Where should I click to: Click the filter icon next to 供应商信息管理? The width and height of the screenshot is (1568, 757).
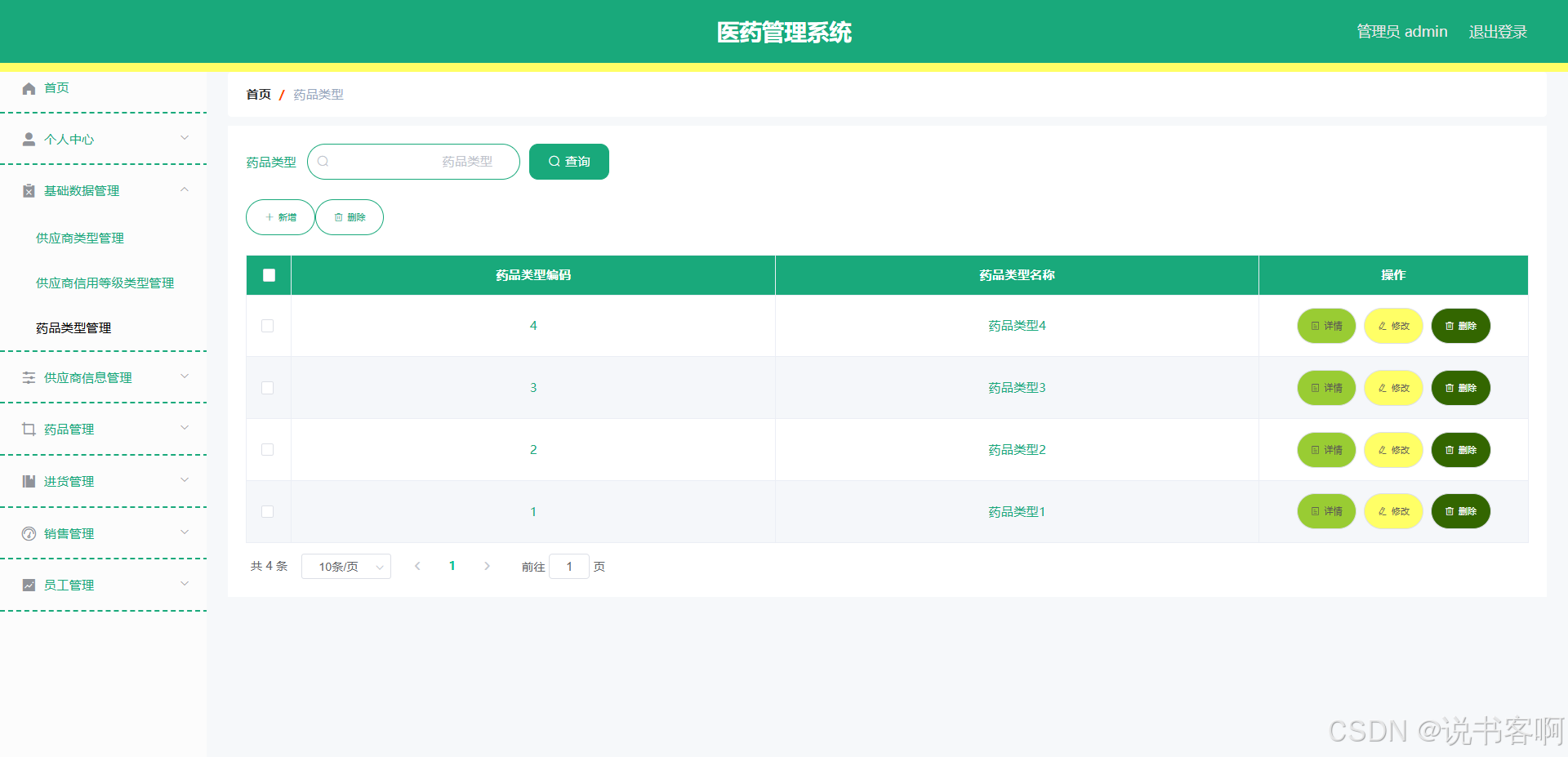(28, 377)
